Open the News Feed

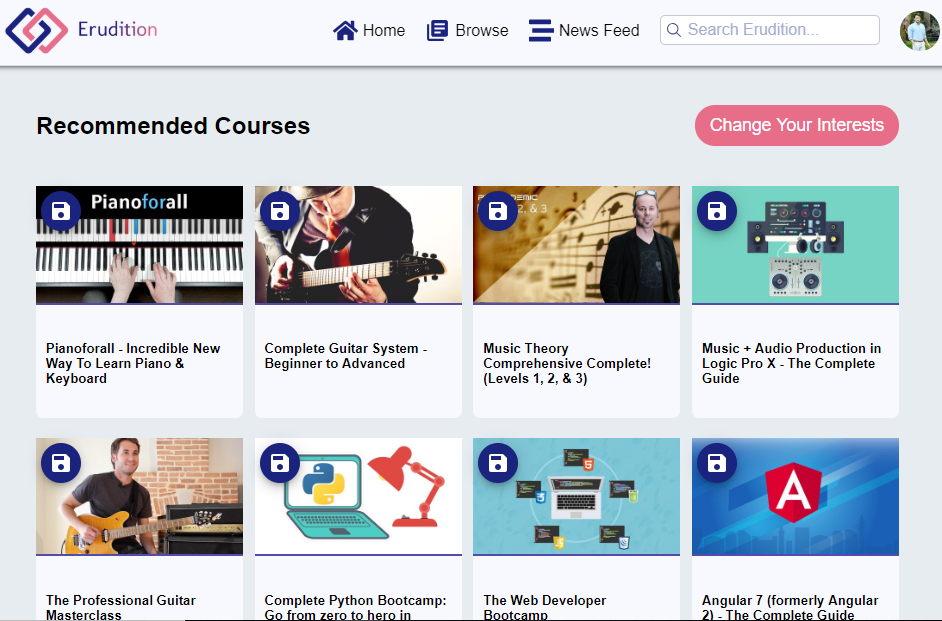(x=584, y=31)
